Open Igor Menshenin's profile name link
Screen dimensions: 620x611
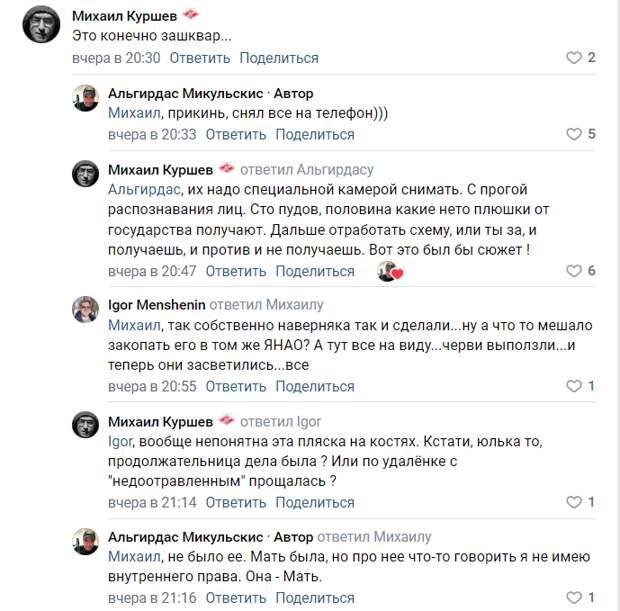coord(157,305)
